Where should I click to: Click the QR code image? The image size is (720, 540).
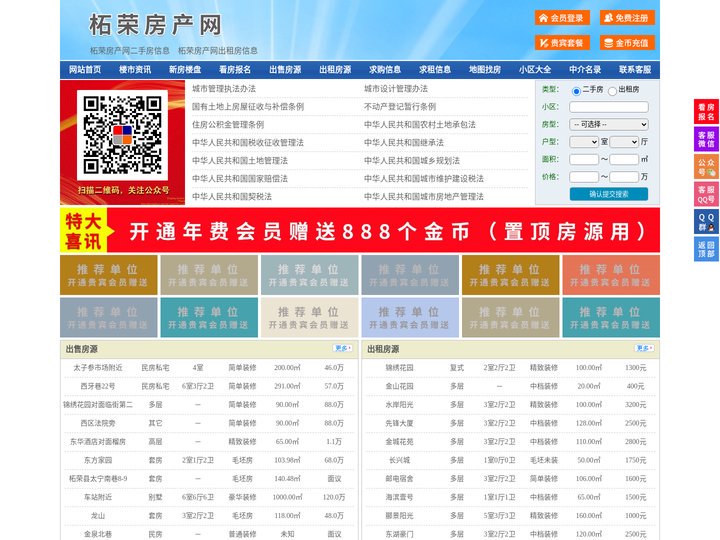(x=123, y=135)
